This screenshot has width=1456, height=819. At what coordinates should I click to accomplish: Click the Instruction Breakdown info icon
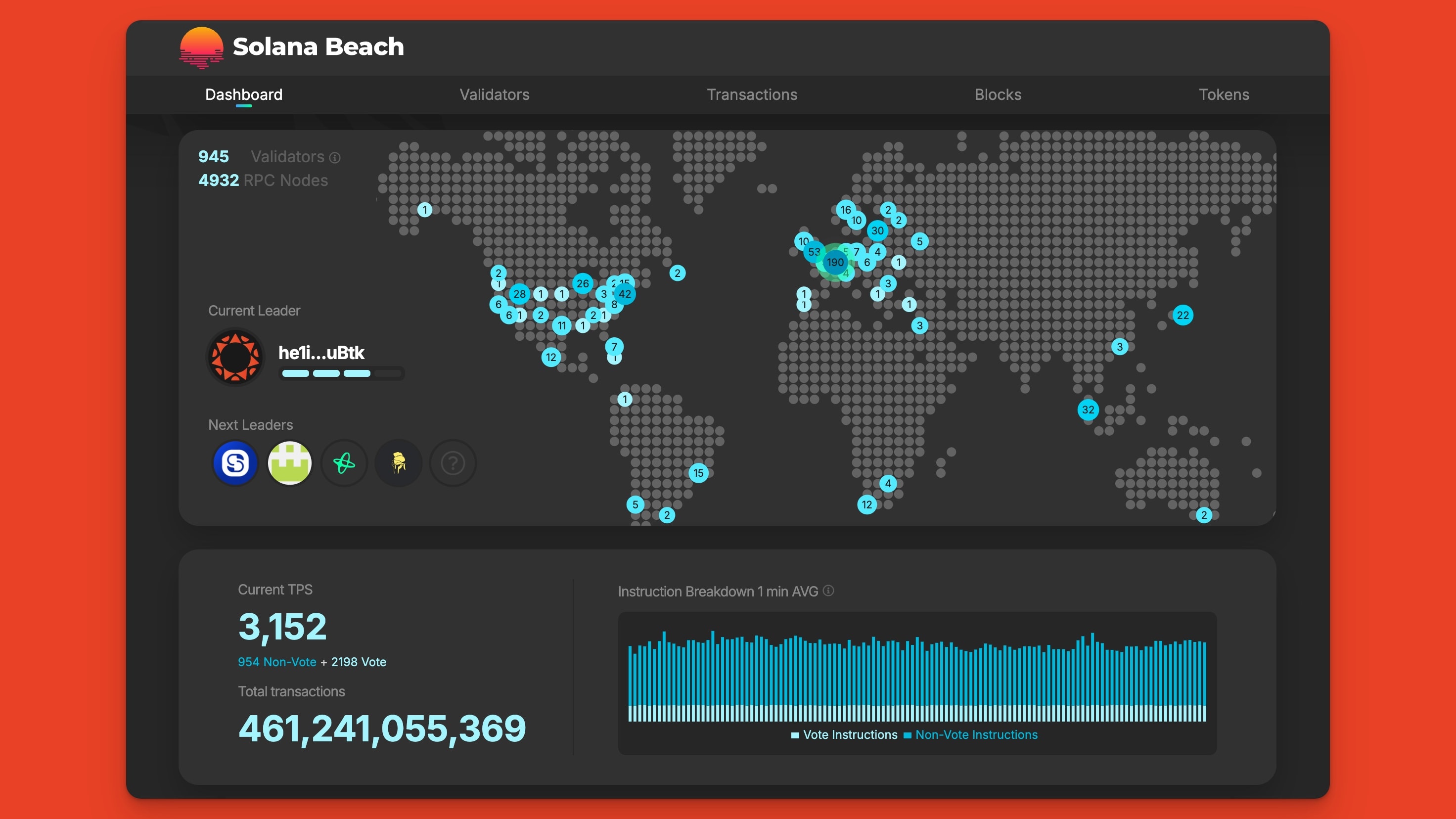[828, 591]
